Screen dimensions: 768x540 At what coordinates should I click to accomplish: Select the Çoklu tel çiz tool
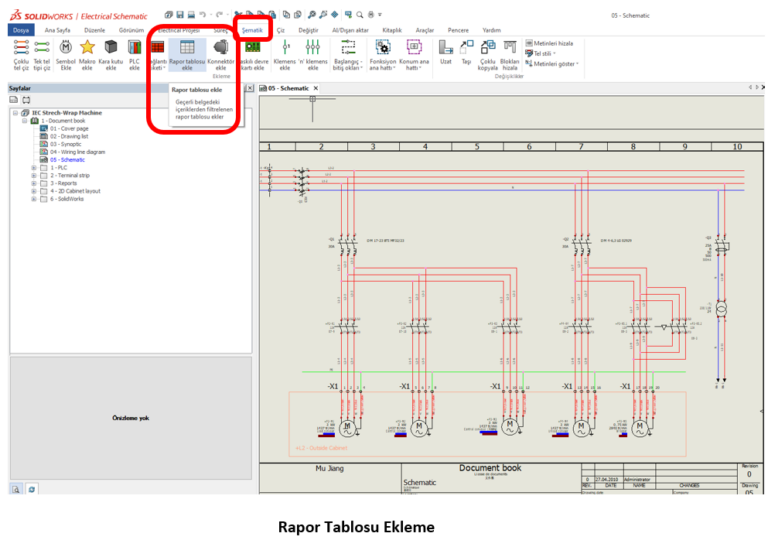[x=21, y=47]
